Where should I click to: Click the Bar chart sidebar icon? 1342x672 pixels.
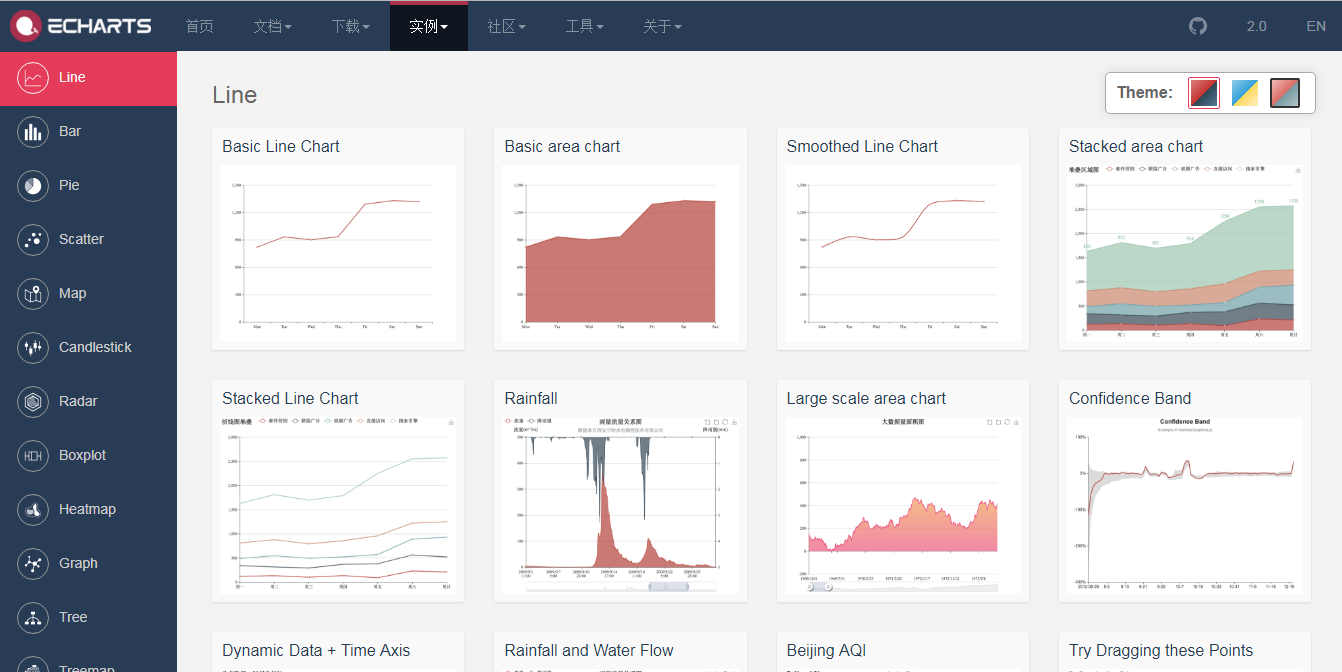[x=33, y=131]
